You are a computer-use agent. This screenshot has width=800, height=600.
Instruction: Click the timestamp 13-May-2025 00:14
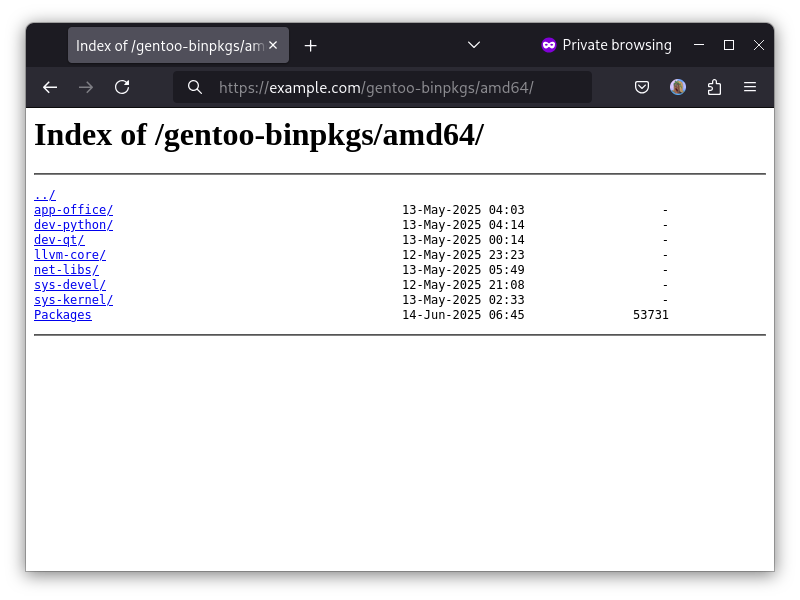click(x=463, y=240)
